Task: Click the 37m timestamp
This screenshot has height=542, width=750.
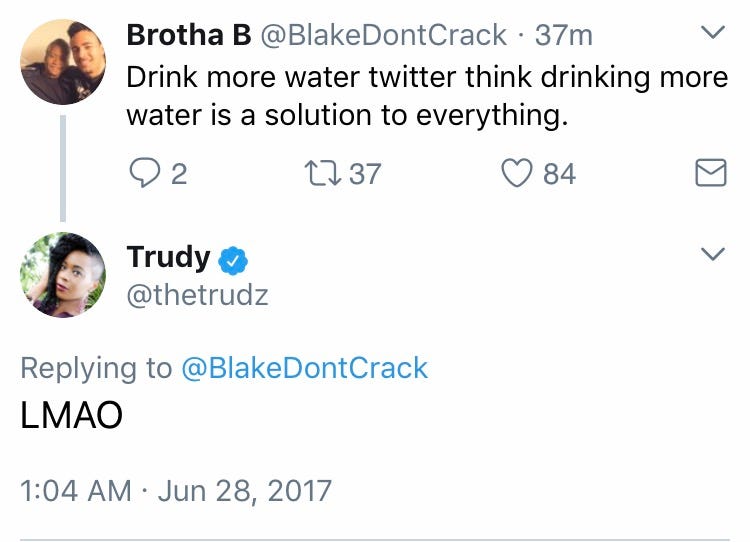Action: coord(564,35)
